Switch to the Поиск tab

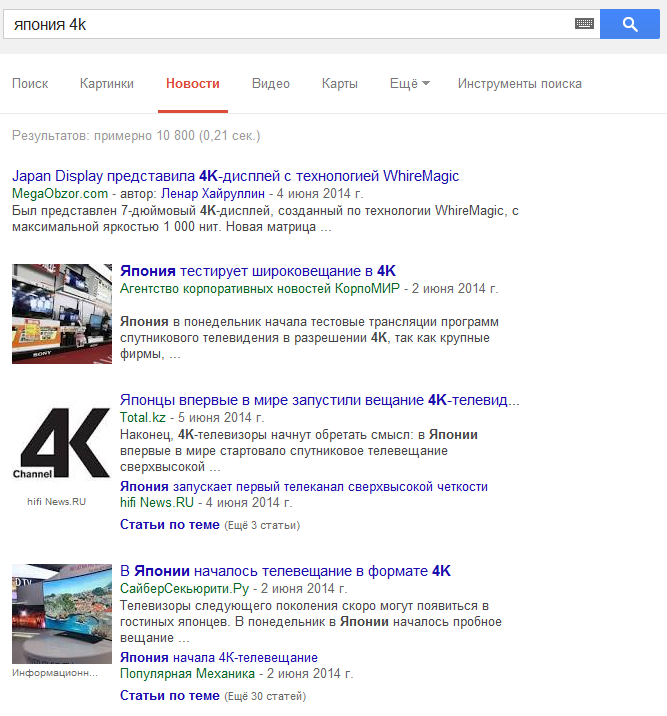[30, 84]
